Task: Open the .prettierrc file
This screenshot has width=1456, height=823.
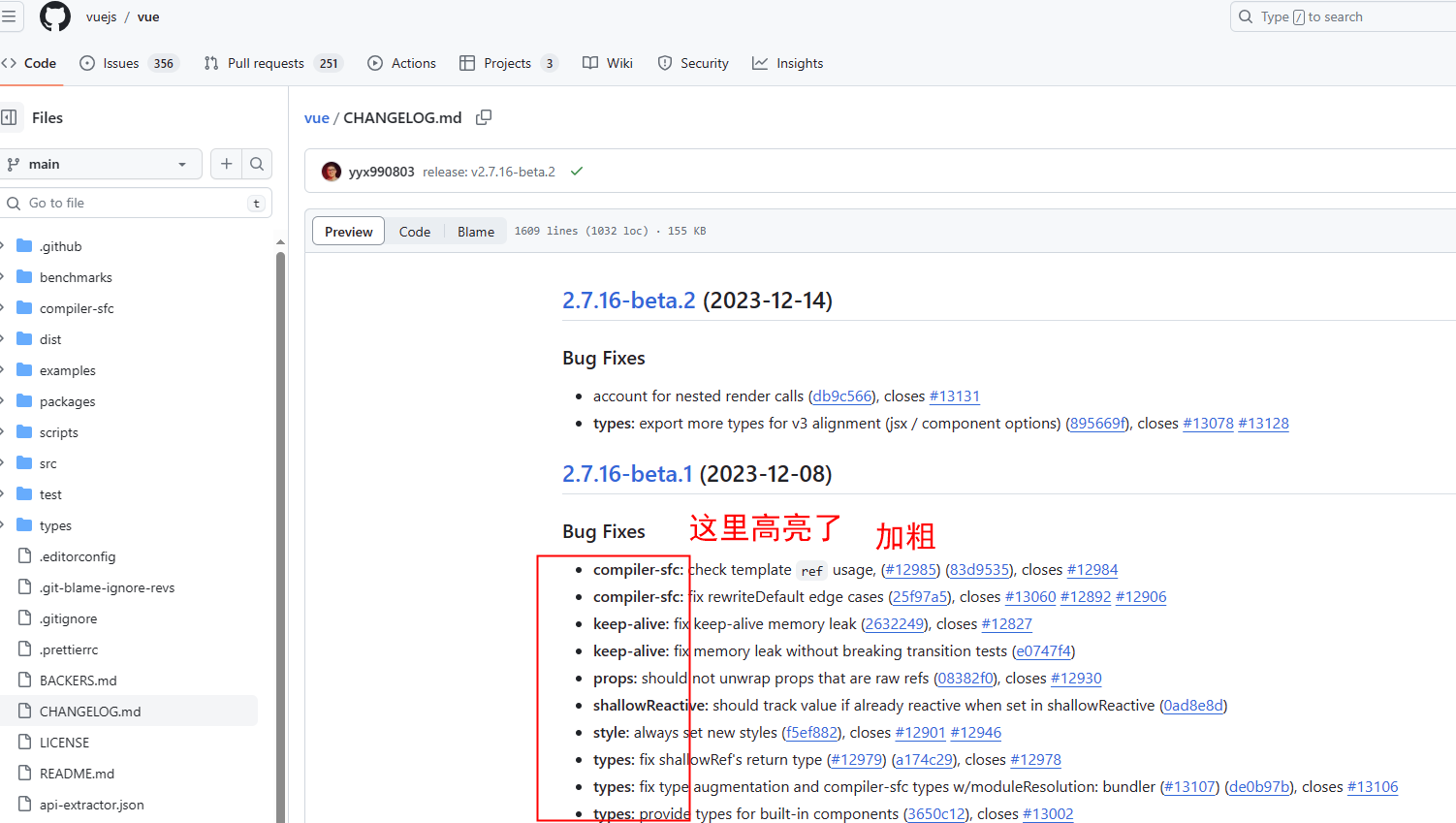Action: point(69,649)
